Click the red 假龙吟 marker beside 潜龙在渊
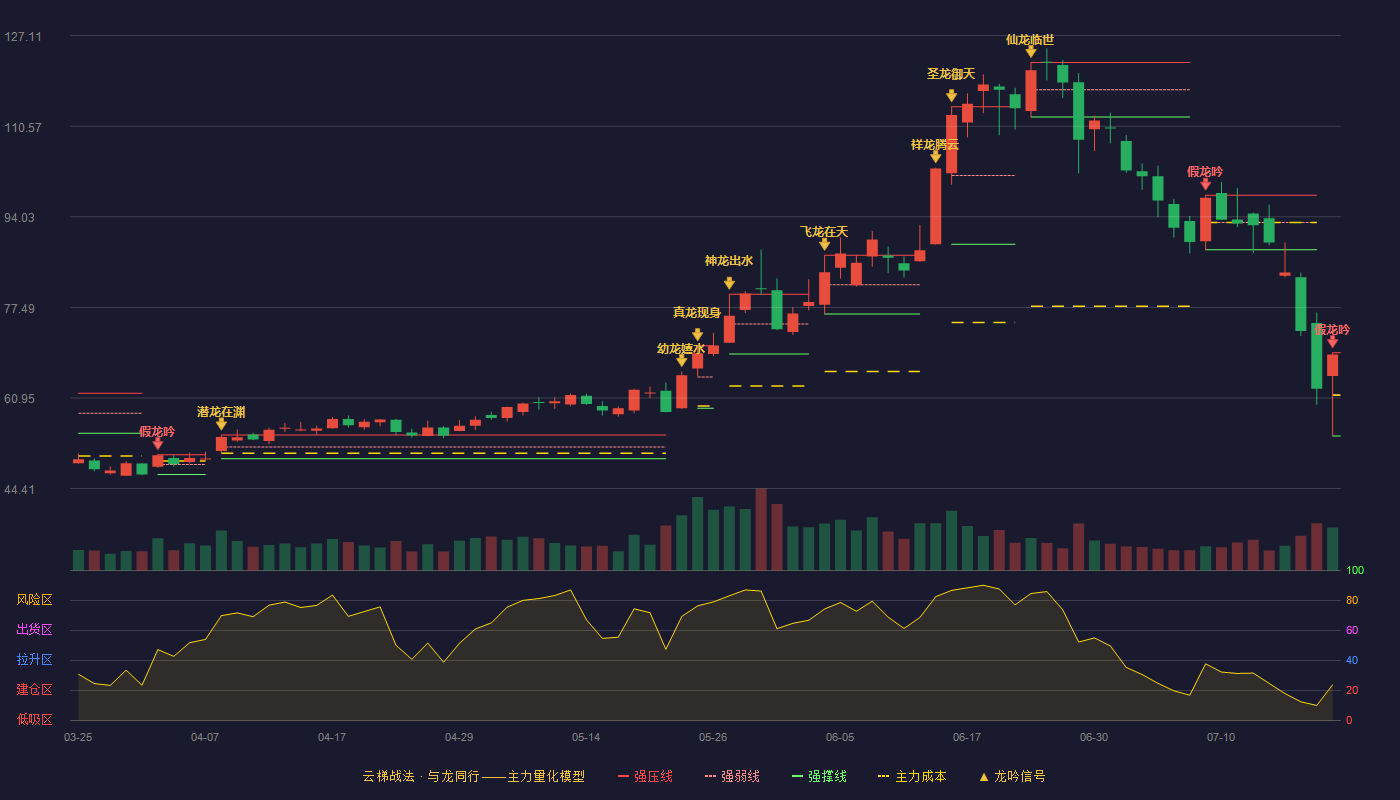Image resolution: width=1400 pixels, height=800 pixels. point(157,444)
